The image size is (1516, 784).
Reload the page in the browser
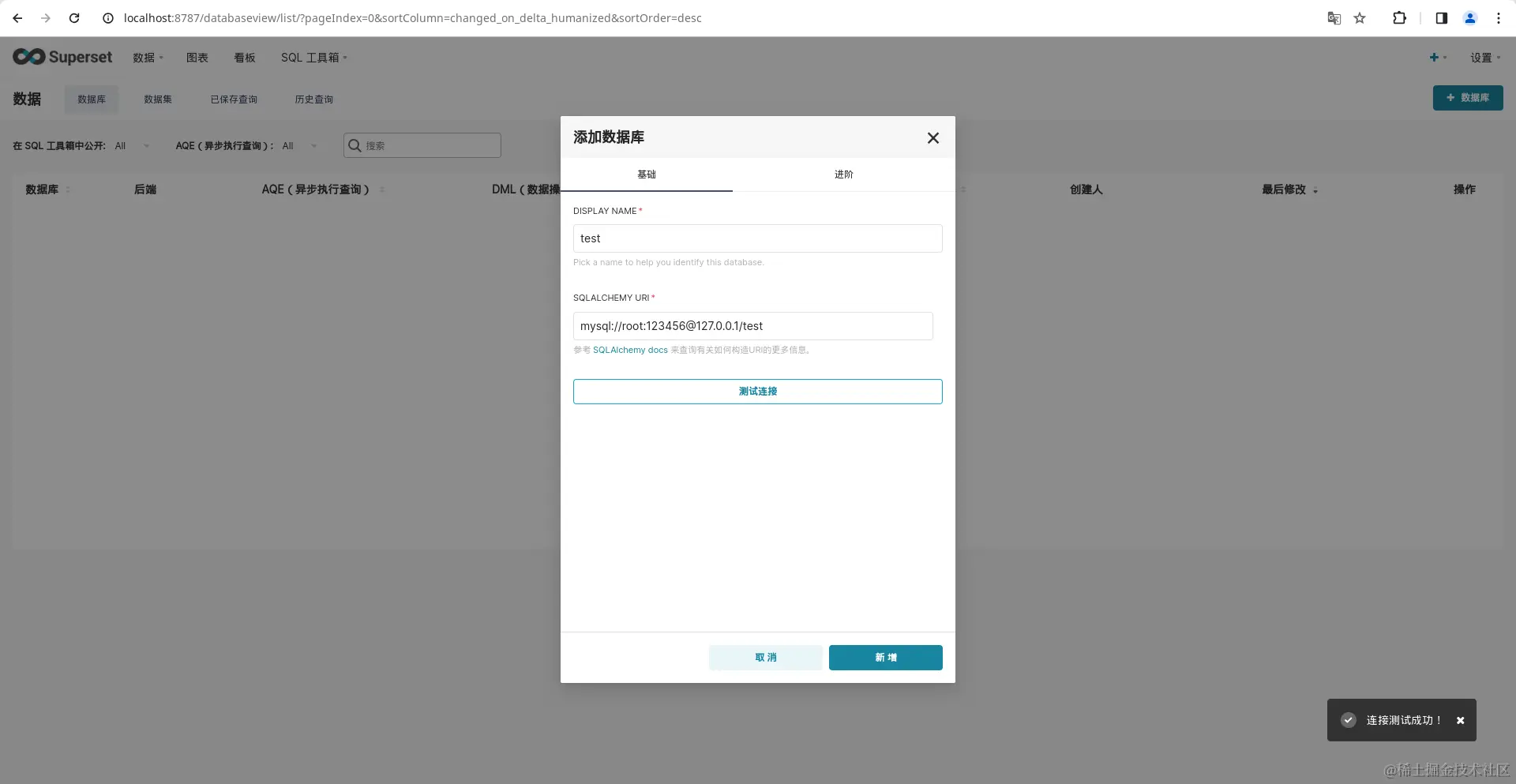point(74,18)
